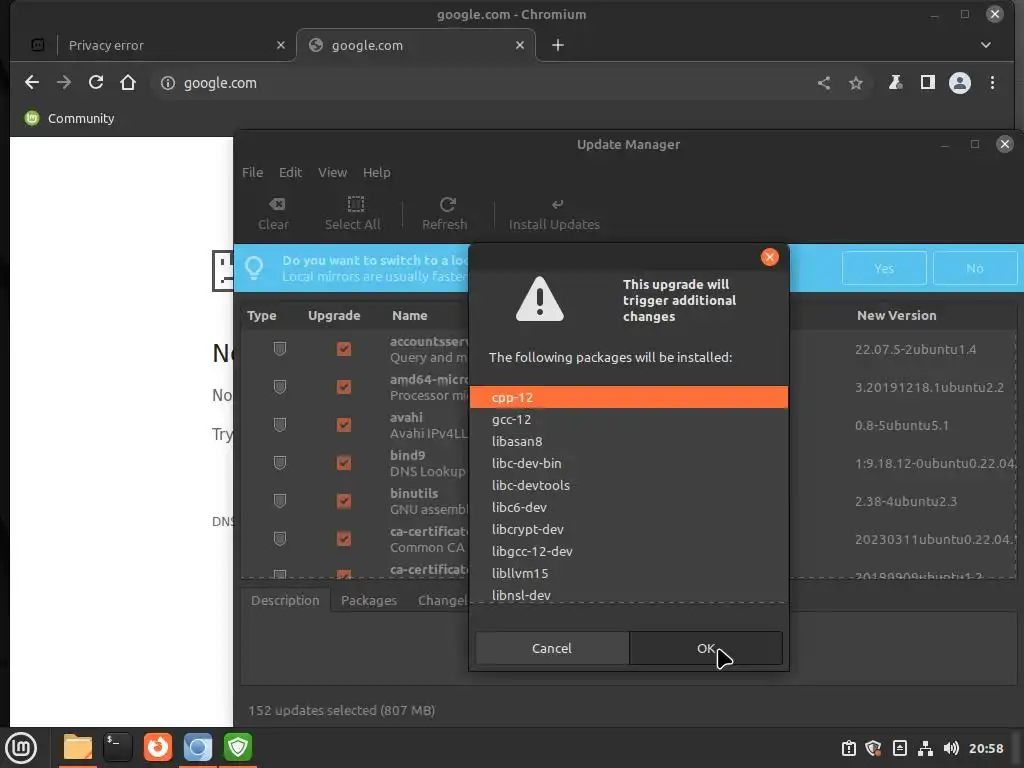Sort by the New Version column header
This screenshot has width=1024, height=768.
point(897,315)
